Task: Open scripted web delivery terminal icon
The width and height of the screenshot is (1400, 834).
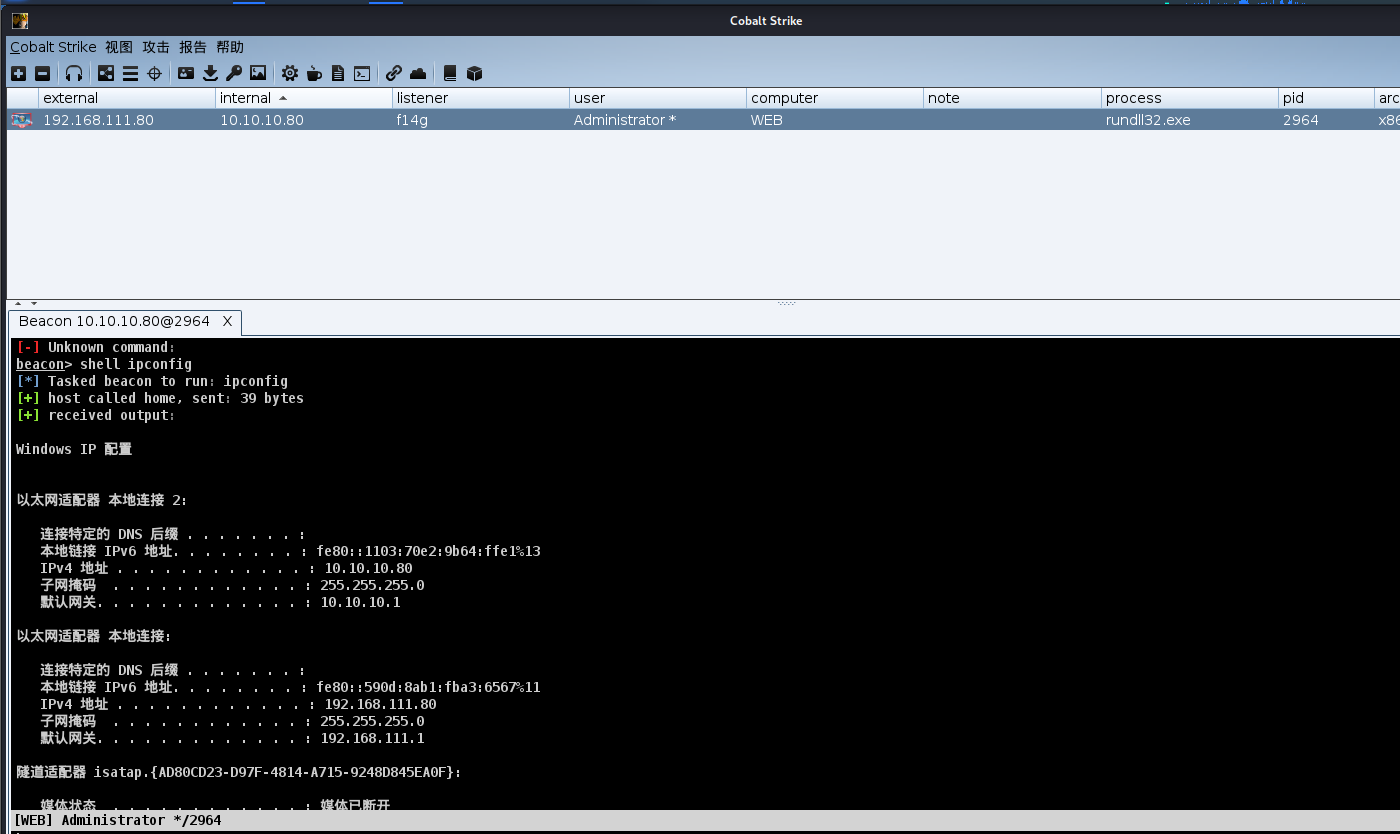Action: pyautogui.click(x=362, y=73)
